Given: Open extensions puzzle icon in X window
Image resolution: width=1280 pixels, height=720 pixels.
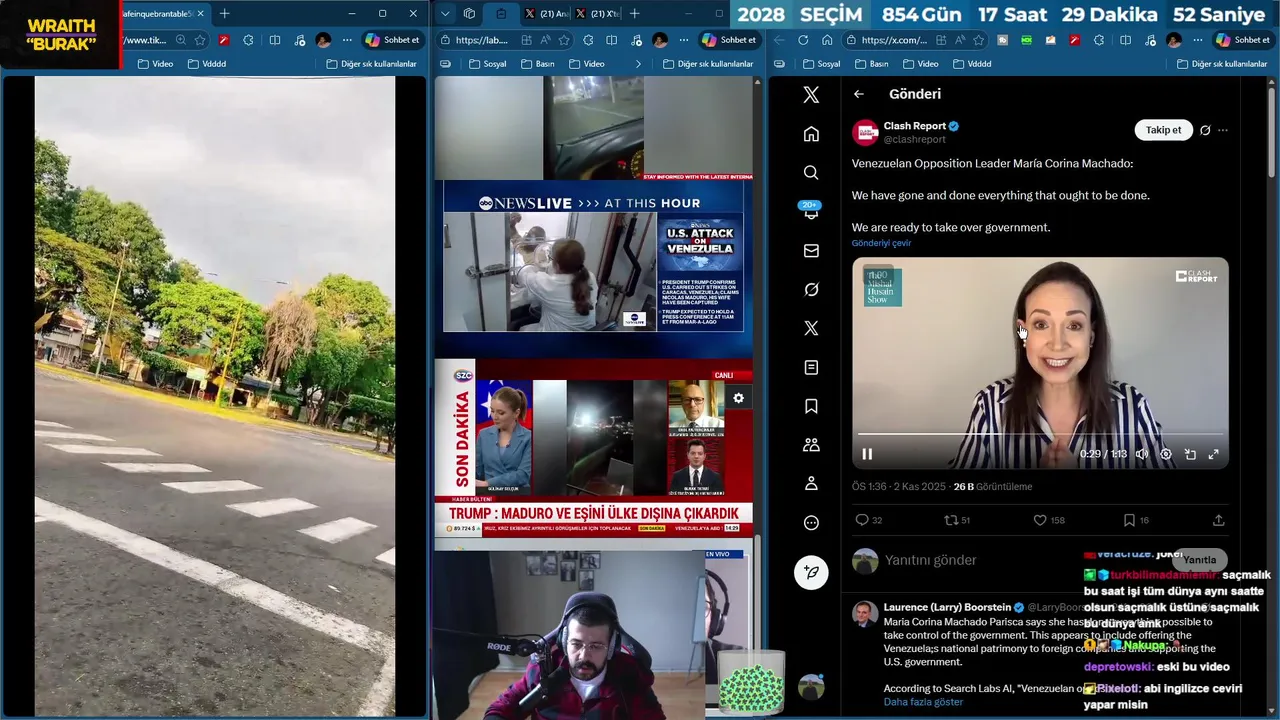Looking at the screenshot, I should [1099, 40].
